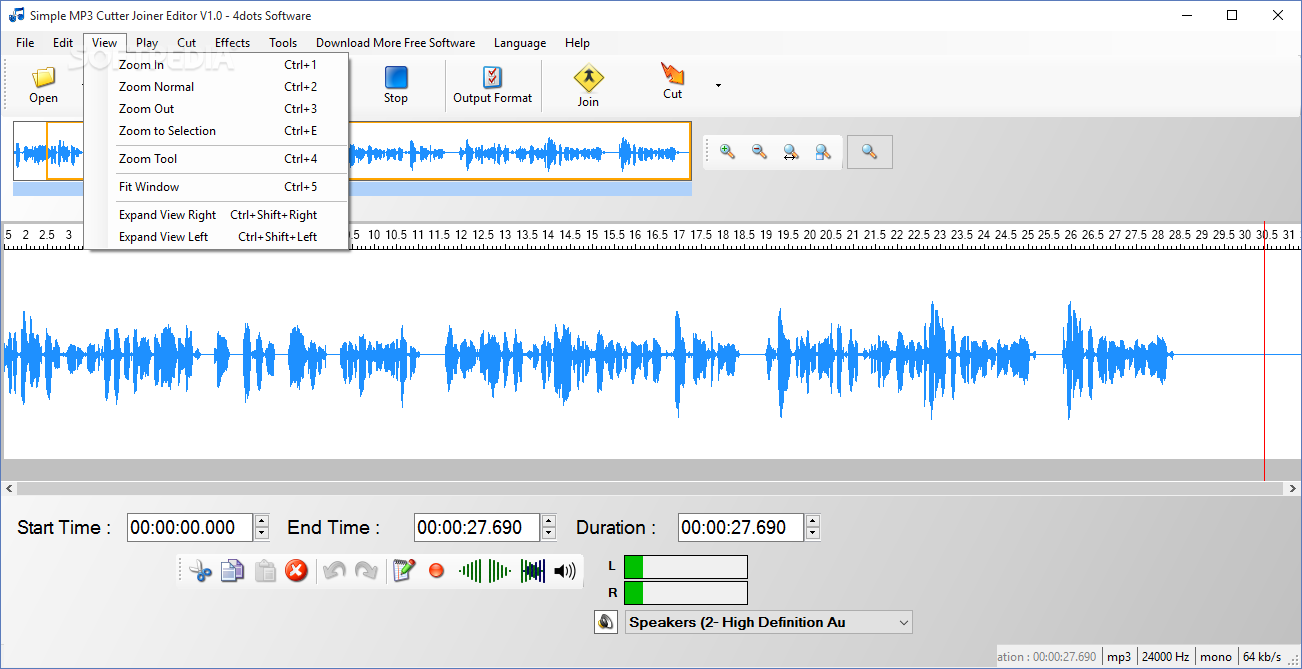Click the horizontal scrollbar left arrow
The image size is (1302, 669).
pos(10,489)
